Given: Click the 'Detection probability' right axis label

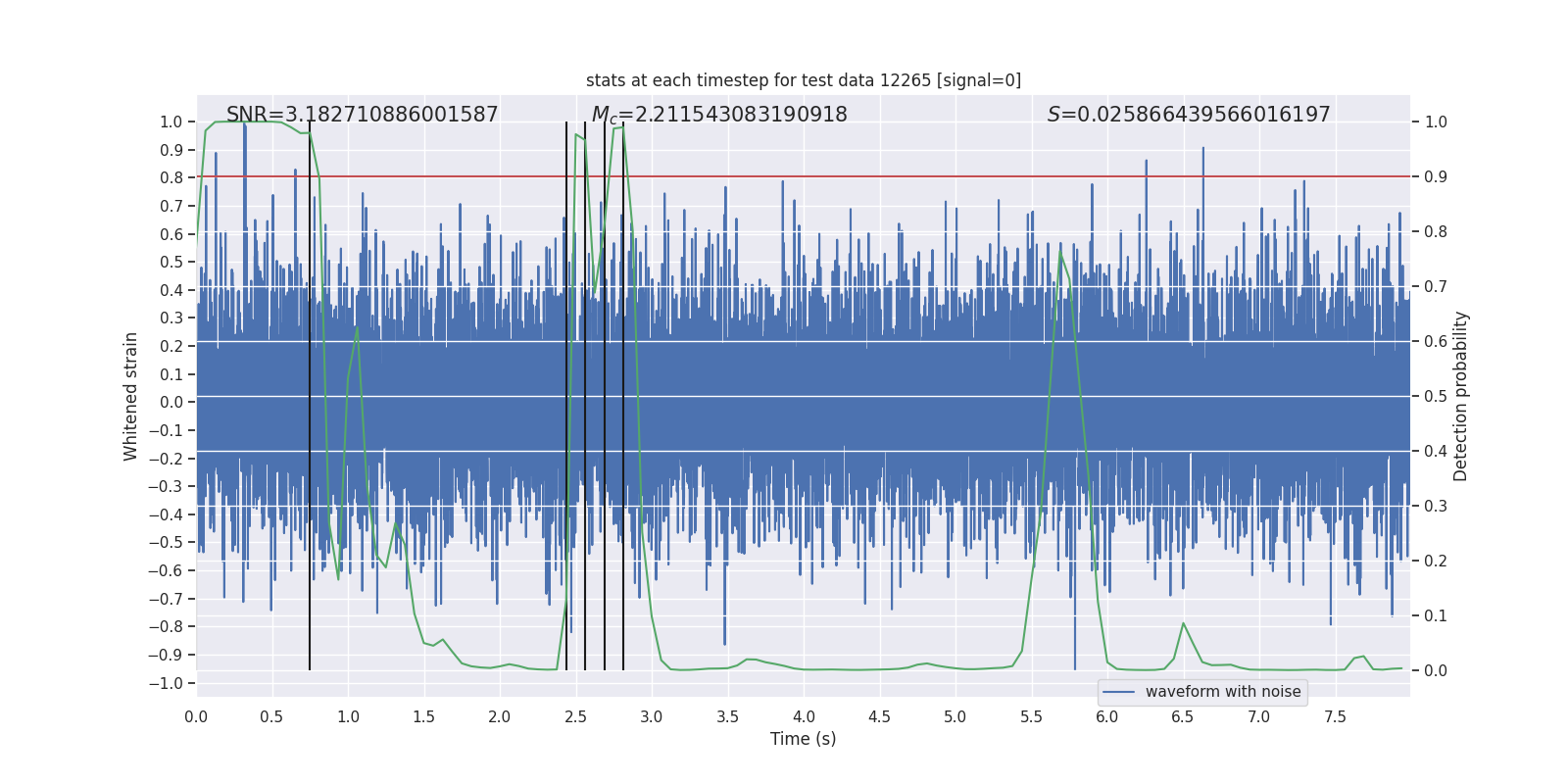Looking at the screenshot, I should (x=1460, y=396).
